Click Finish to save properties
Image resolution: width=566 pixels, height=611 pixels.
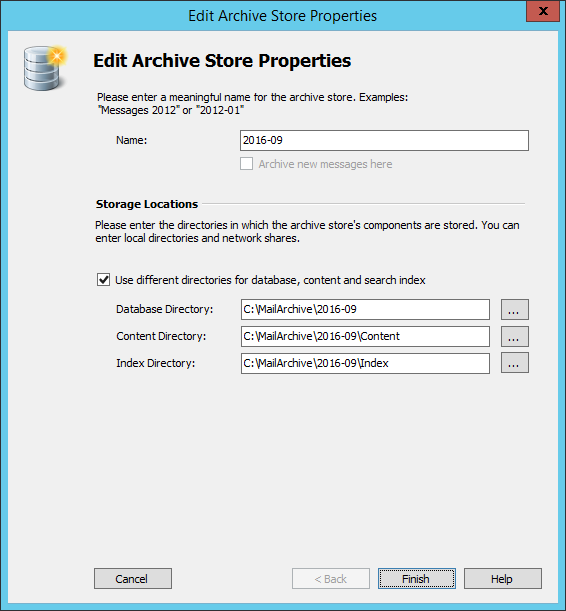(x=416, y=578)
